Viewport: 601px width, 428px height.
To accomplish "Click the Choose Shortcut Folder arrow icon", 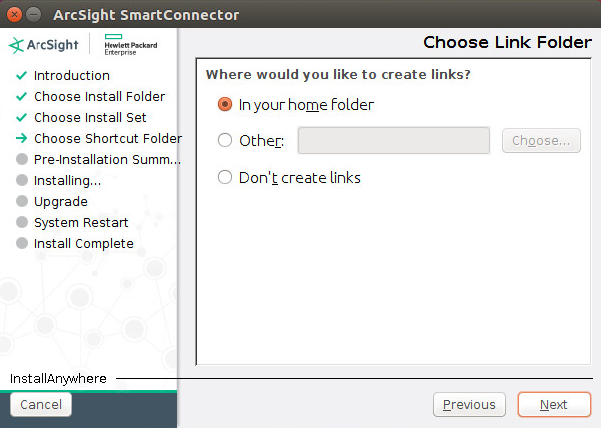I will (21, 139).
